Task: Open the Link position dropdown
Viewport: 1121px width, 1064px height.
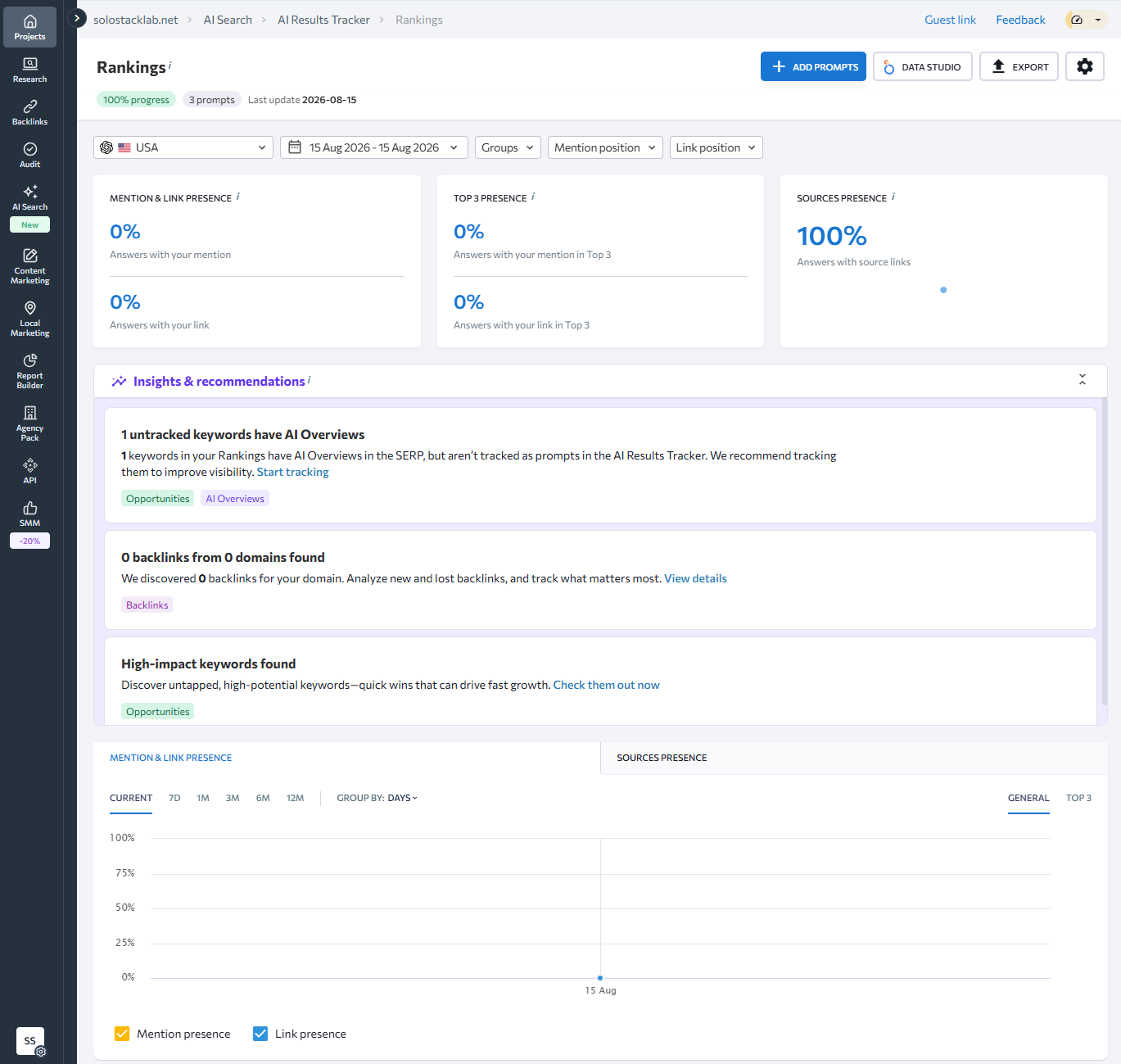Action: pyautogui.click(x=716, y=147)
